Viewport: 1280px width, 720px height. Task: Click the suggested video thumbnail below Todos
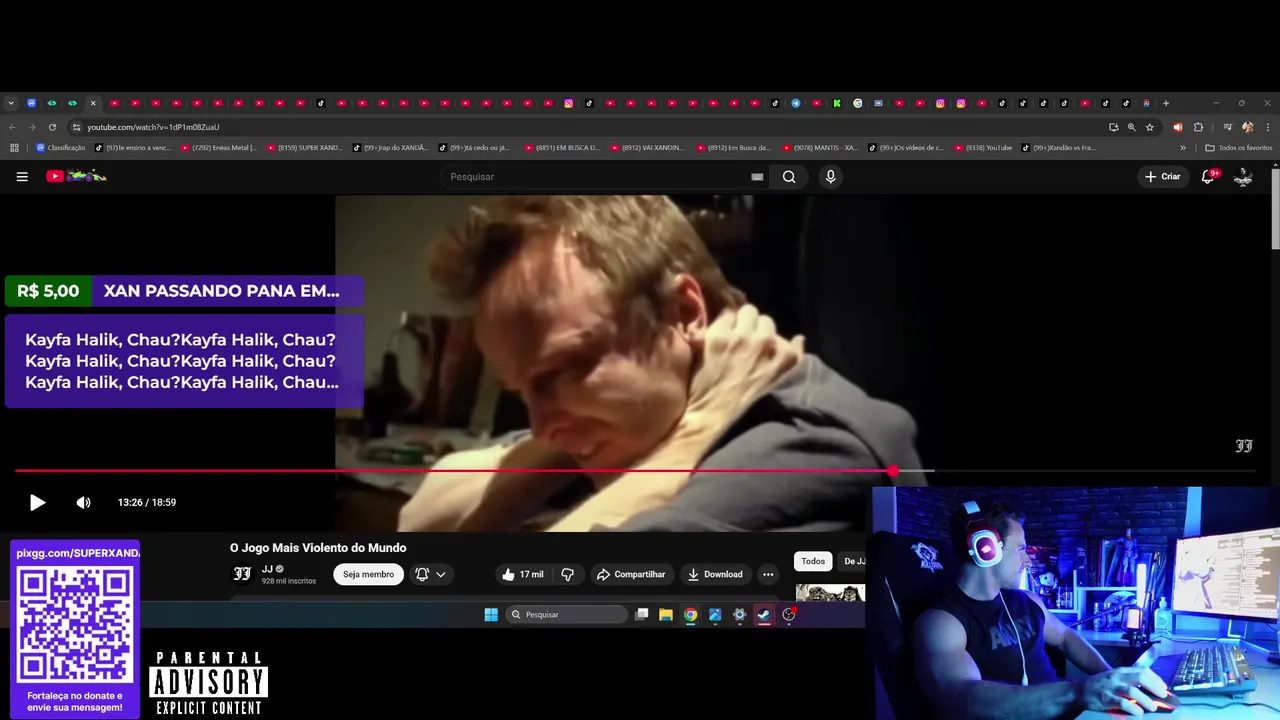coord(830,592)
